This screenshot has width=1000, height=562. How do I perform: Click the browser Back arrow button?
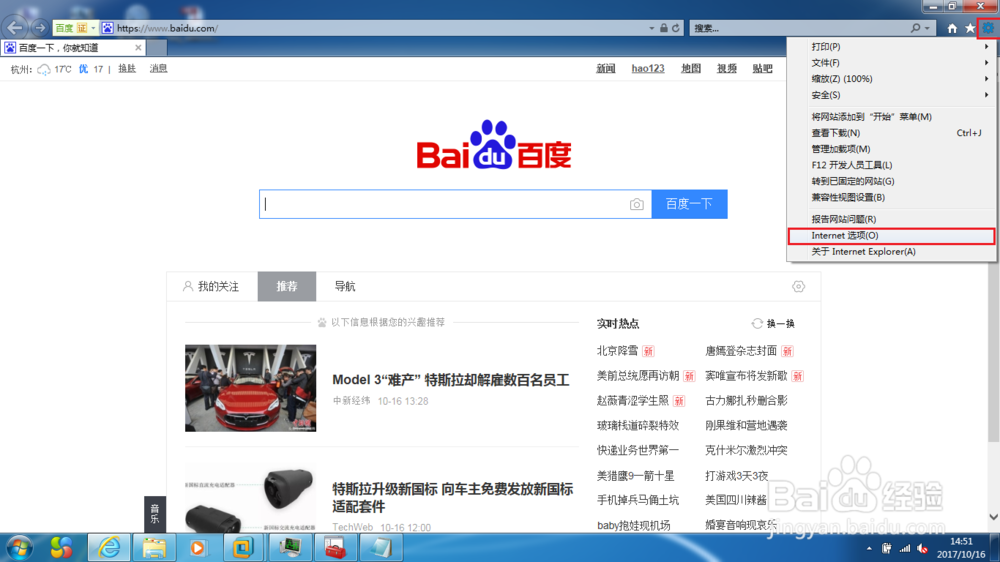pos(15,27)
